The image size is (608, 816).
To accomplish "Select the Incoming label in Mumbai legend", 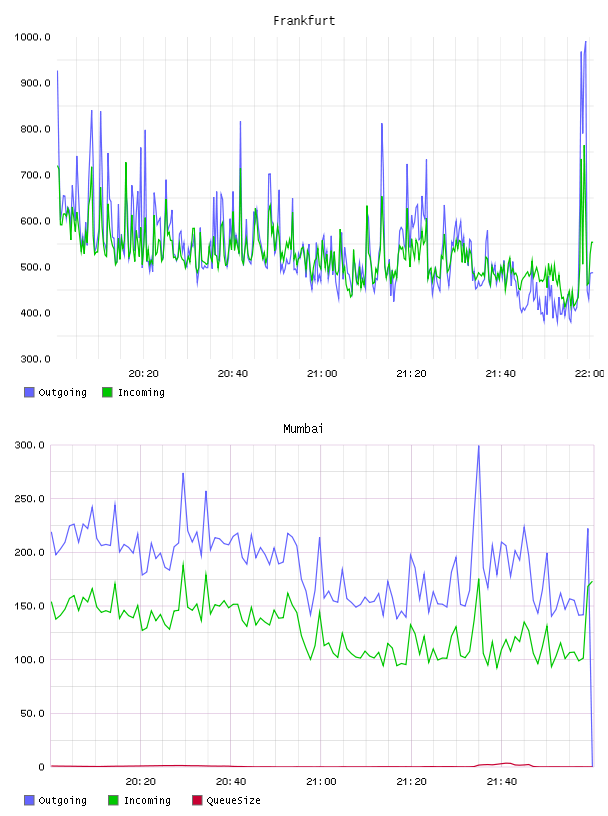I will point(147,800).
